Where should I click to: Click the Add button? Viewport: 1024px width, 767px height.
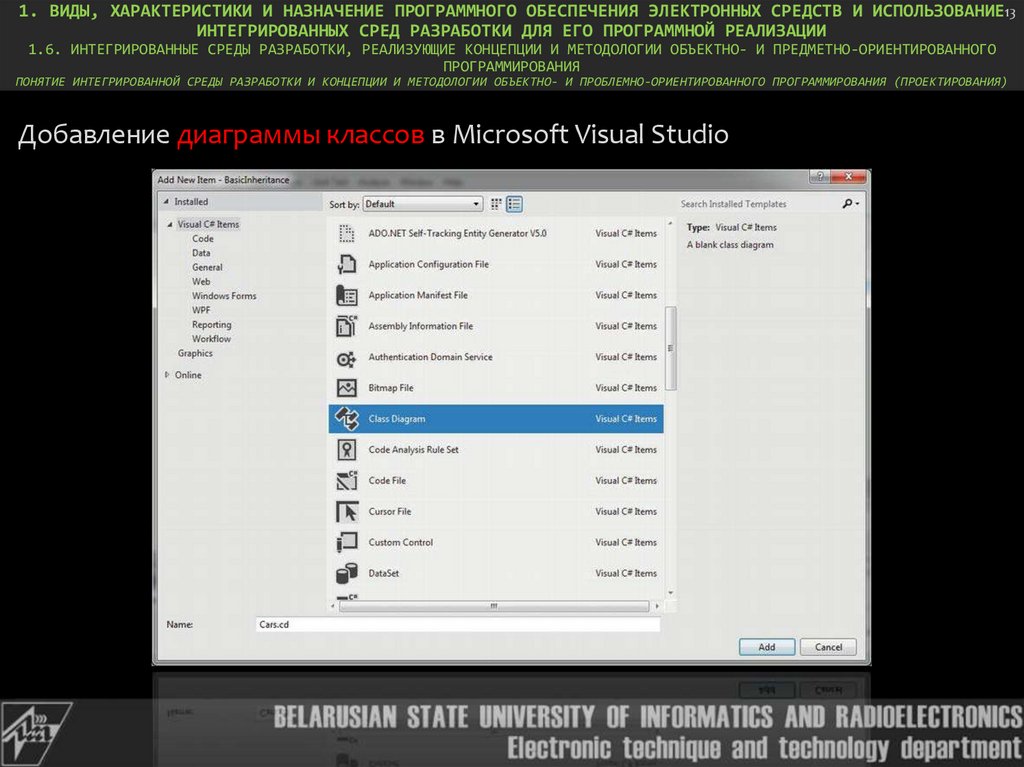[767, 647]
